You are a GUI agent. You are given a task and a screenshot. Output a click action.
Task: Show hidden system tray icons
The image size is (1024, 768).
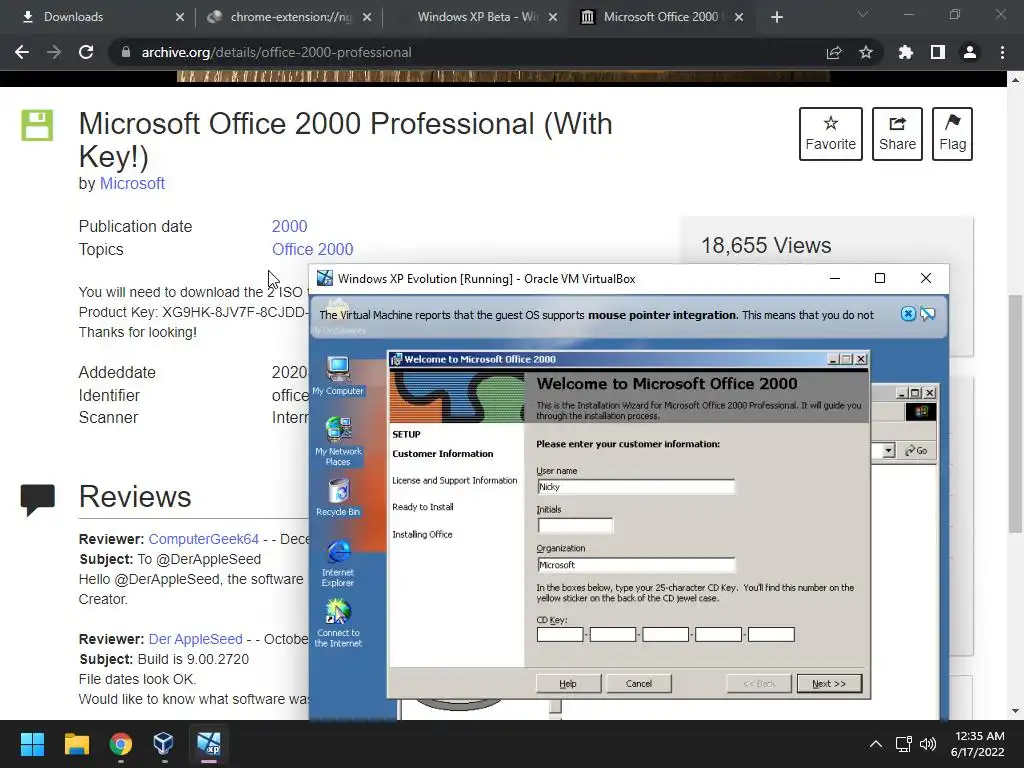tap(876, 744)
